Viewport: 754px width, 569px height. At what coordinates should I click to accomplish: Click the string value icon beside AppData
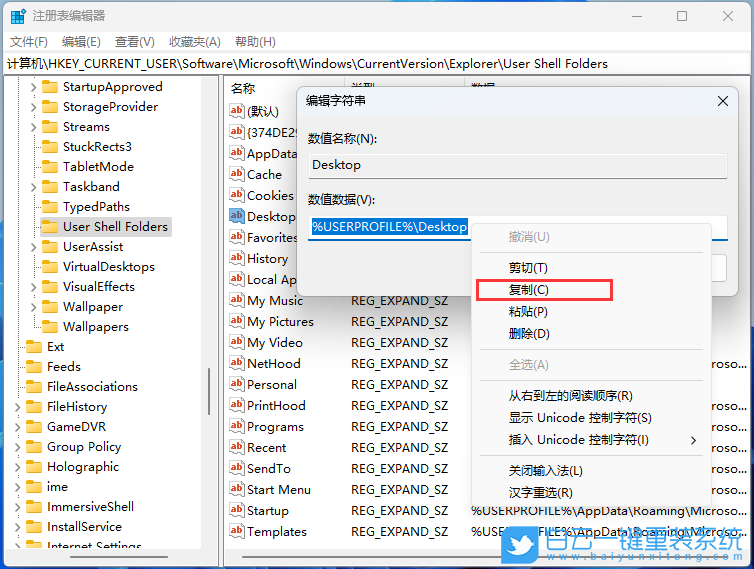(x=237, y=153)
